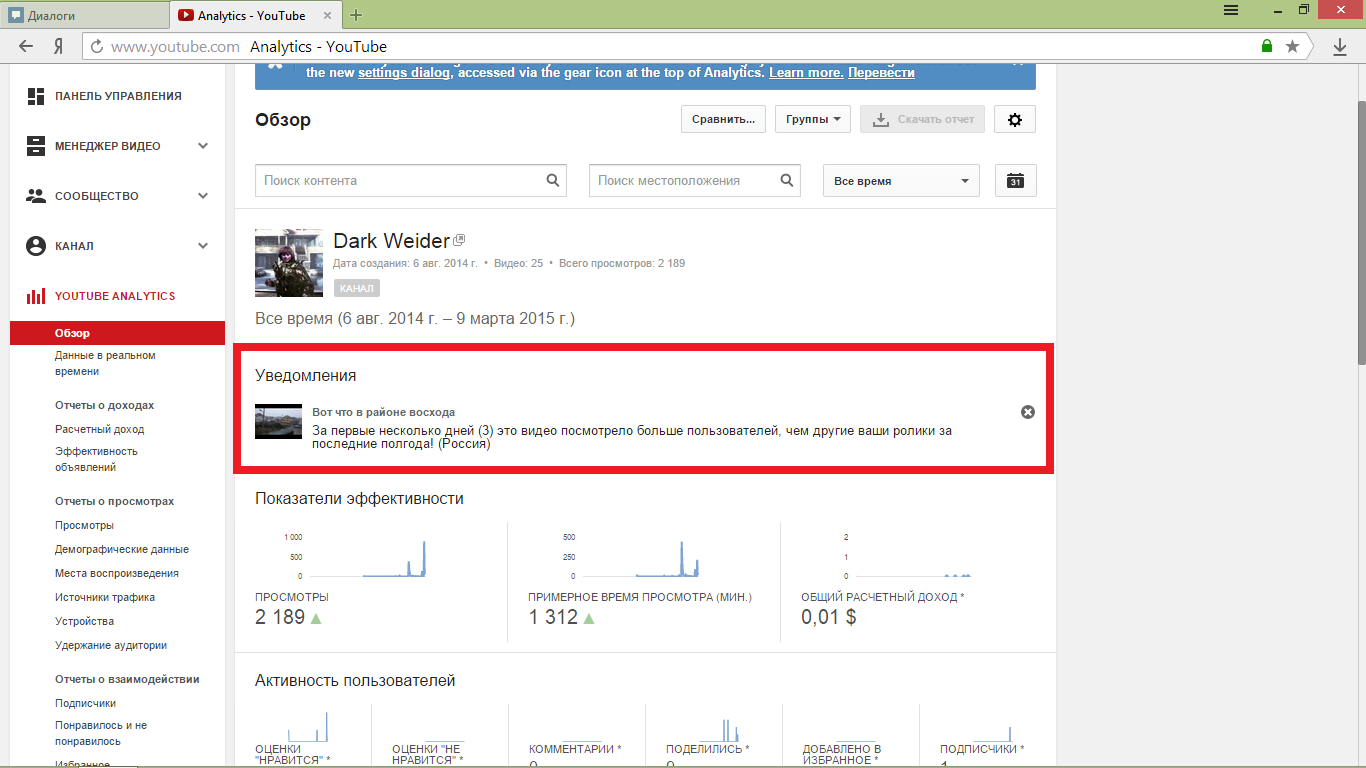Open a new tab with the plus button
Screen dimensions: 1366x768
356,15
